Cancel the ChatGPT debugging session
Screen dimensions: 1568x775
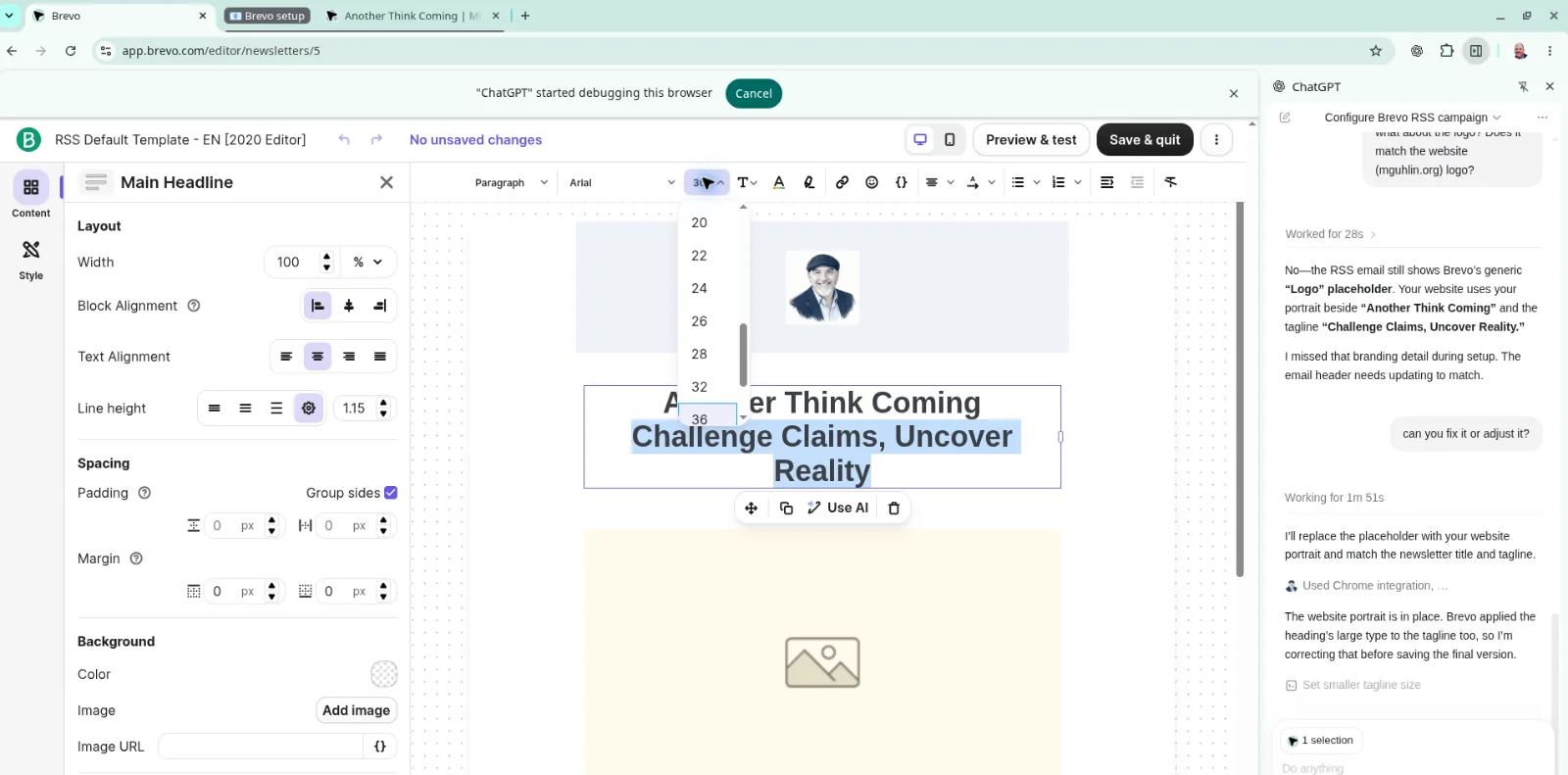[754, 93]
